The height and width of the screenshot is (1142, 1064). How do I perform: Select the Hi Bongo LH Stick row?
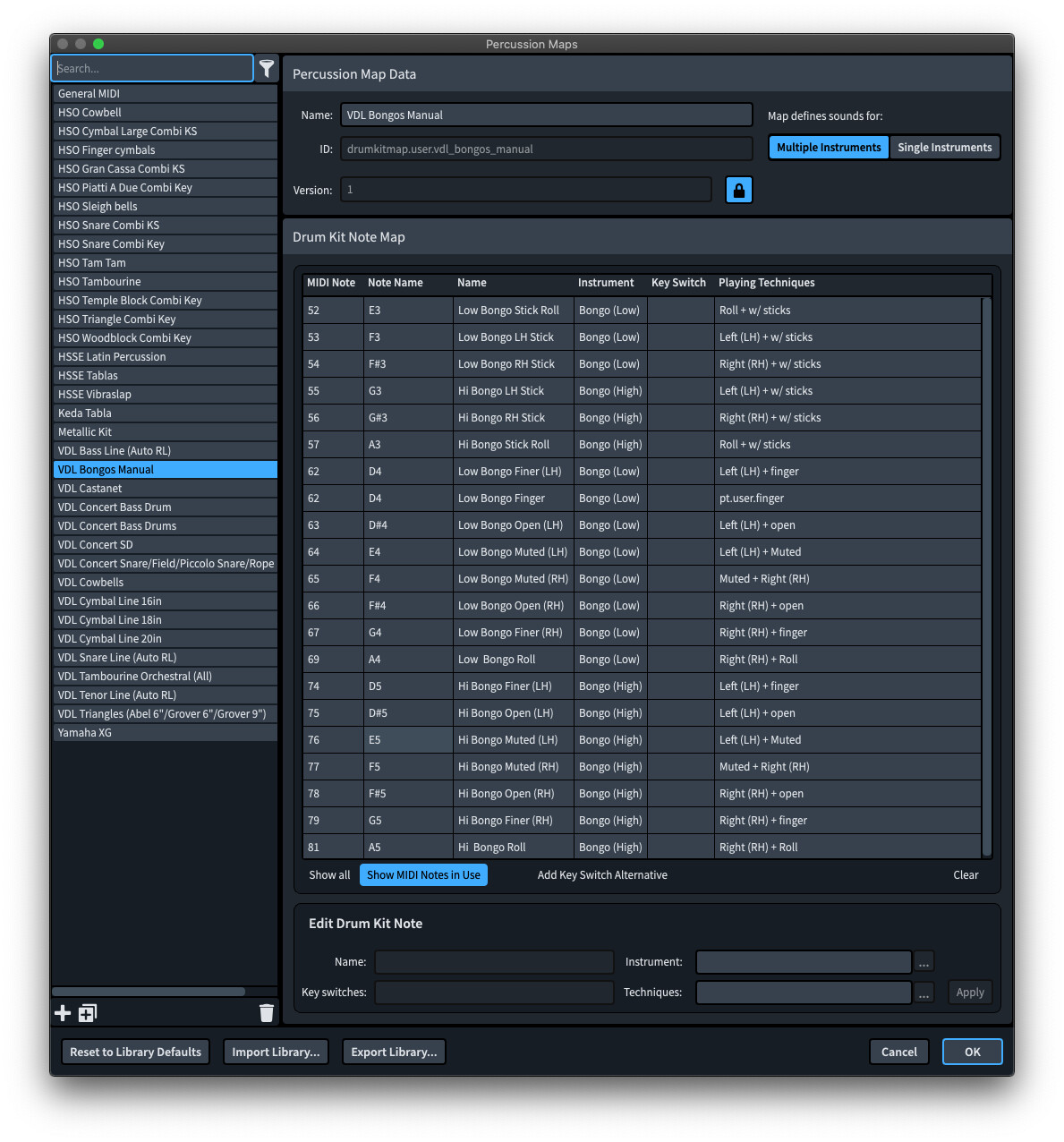[x=643, y=390]
